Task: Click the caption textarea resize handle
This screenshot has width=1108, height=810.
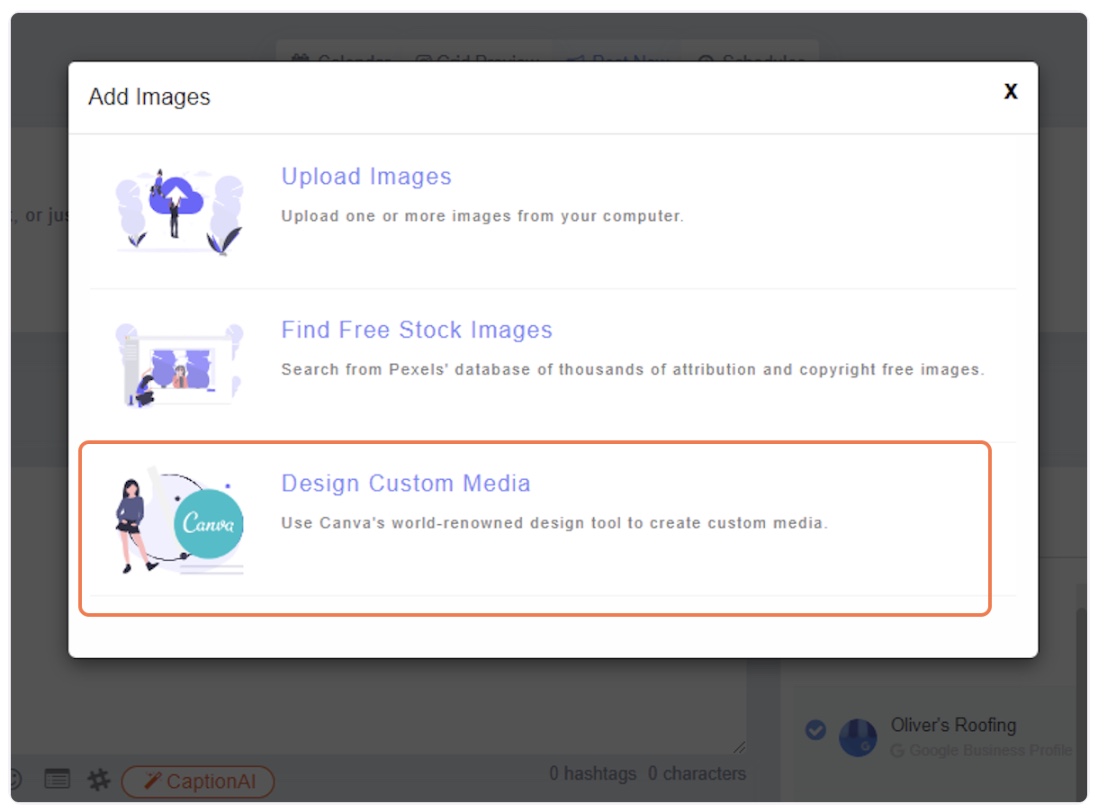Action: (x=739, y=746)
